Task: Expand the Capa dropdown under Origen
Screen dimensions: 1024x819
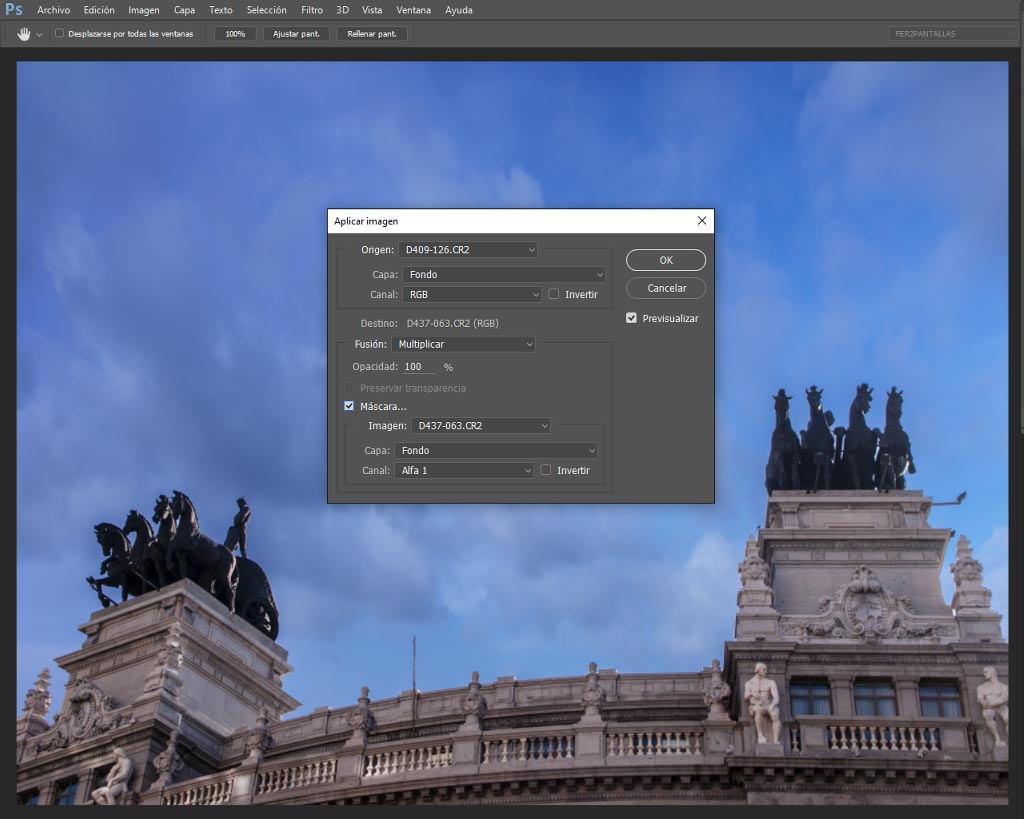Action: (x=504, y=274)
